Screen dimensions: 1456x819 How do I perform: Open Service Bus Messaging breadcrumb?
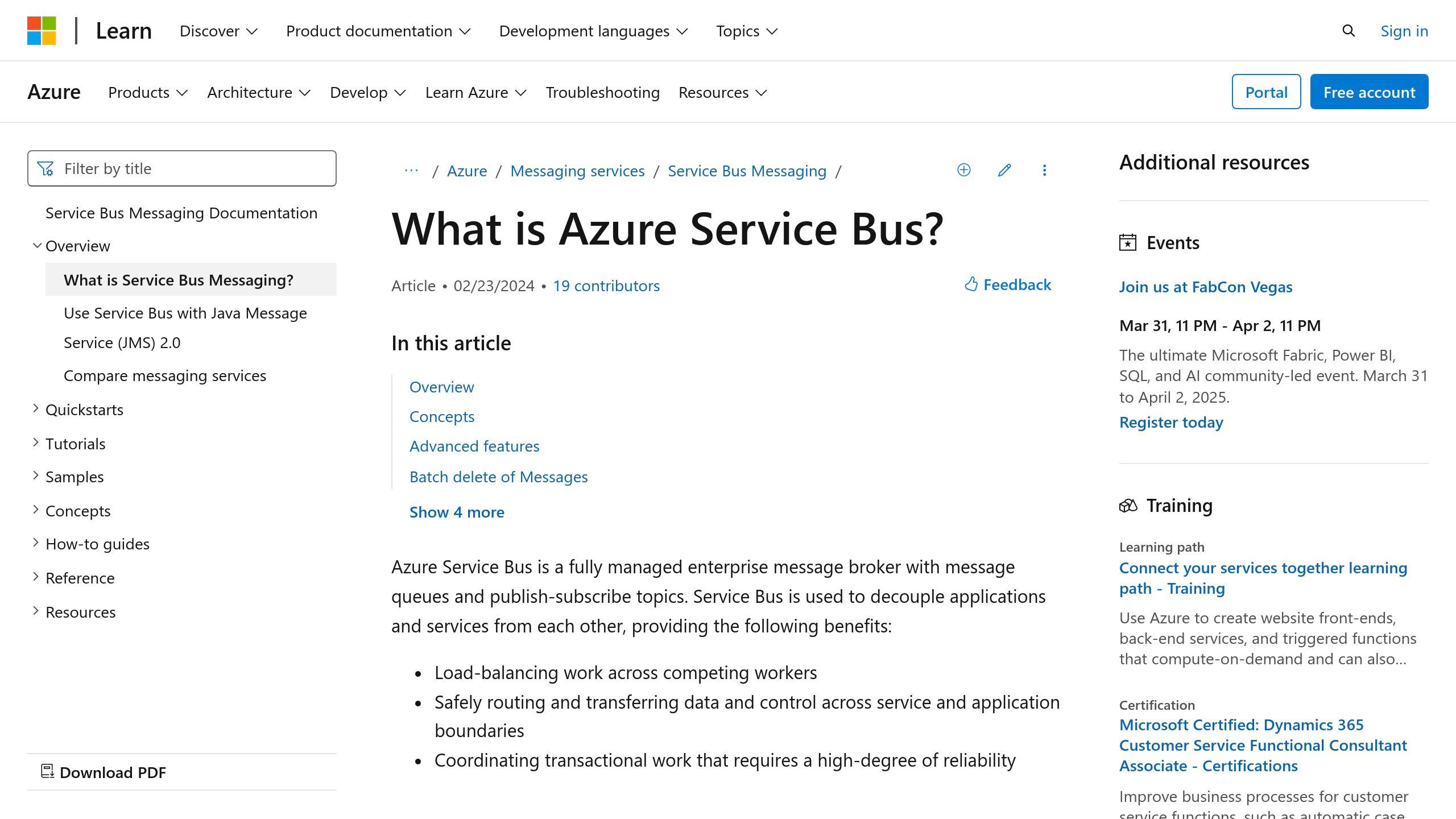point(747,171)
